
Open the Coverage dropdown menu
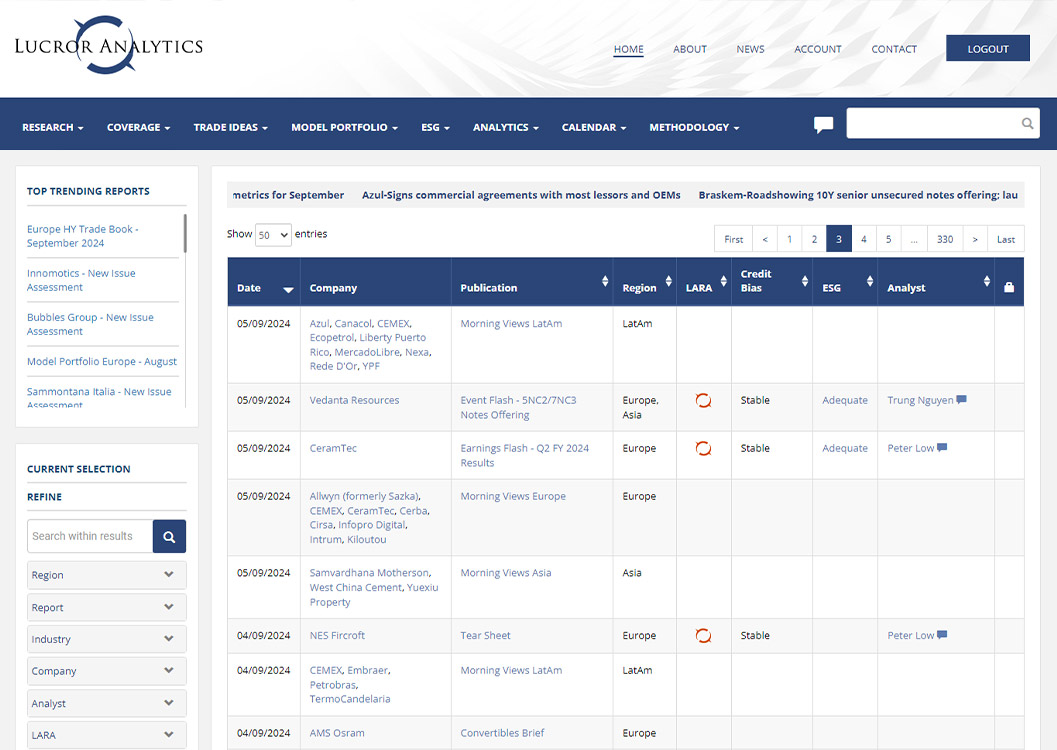[138, 127]
